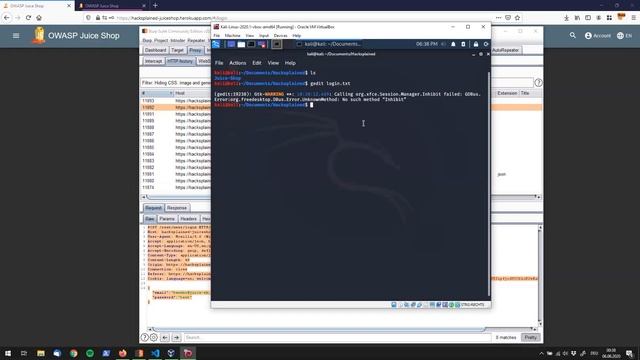Open the Firefox downloads panel
This screenshot has height=360, width=640.
click(567, 18)
